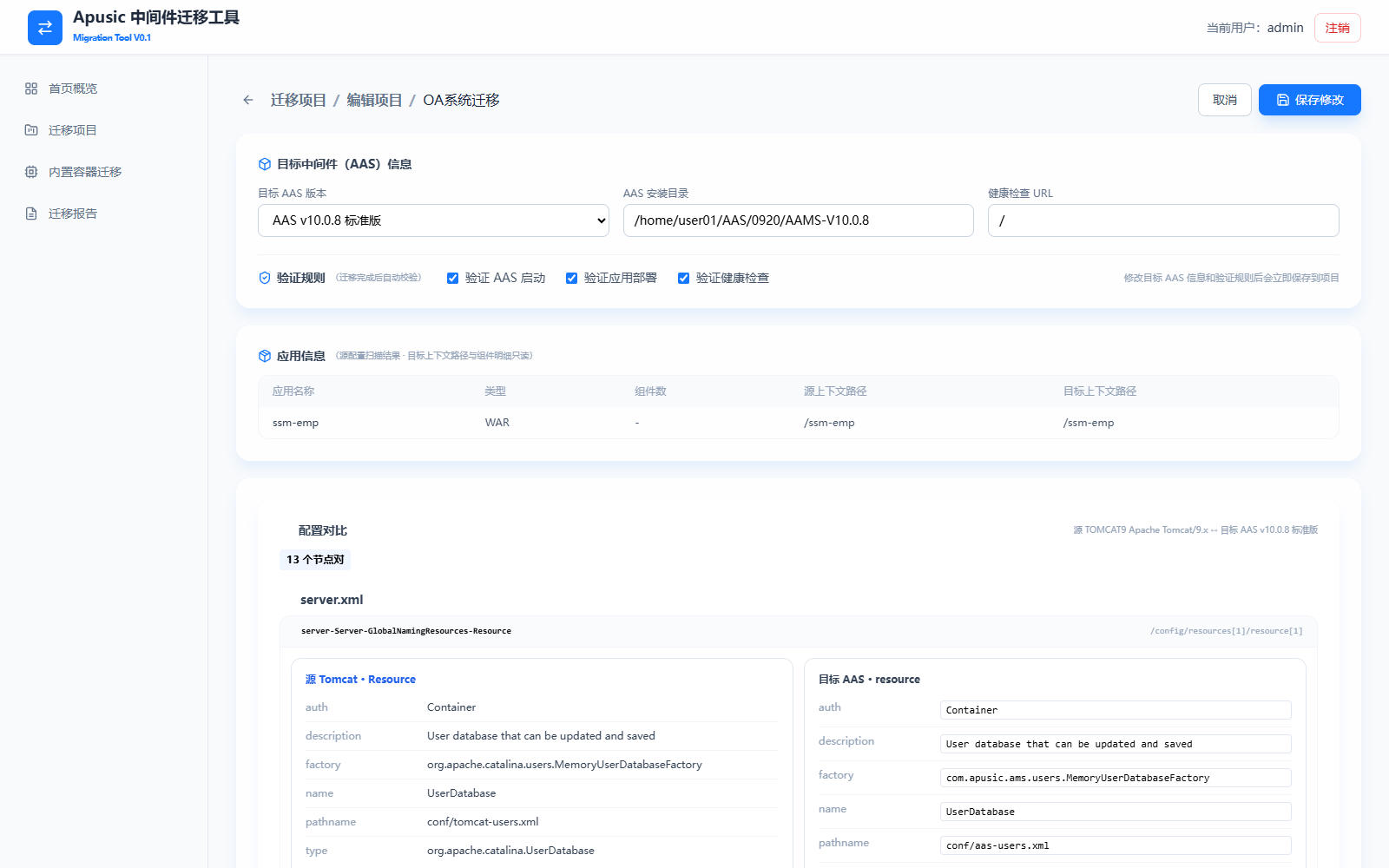The width and height of the screenshot is (1389, 868).
Task: Click the AAS 安装目录 path input field
Action: tap(798, 220)
